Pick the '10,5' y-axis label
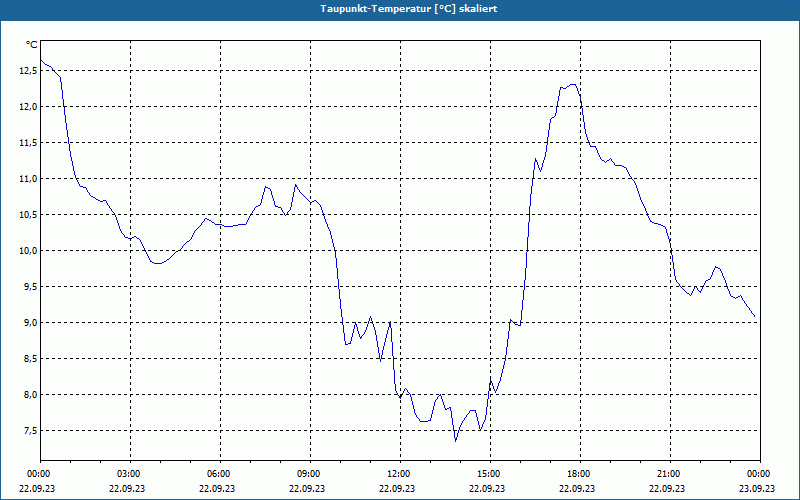Image resolution: width=800 pixels, height=500 pixels. coord(28,215)
